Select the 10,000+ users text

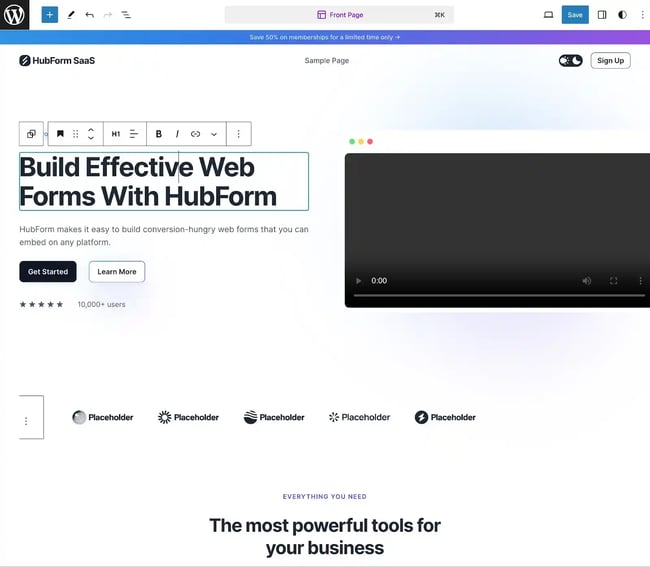[x=102, y=304]
